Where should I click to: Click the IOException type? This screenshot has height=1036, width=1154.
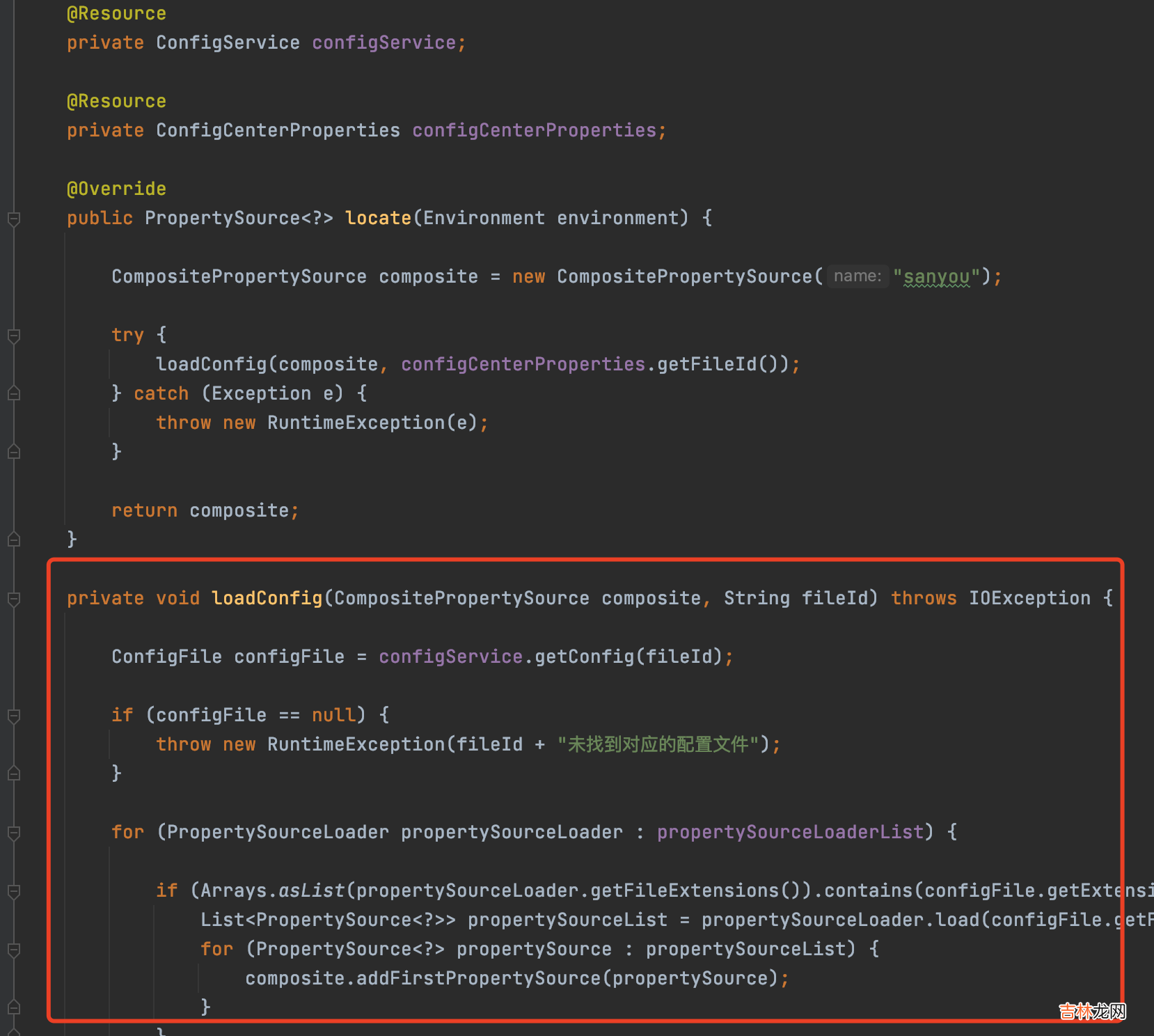[x=1029, y=598]
